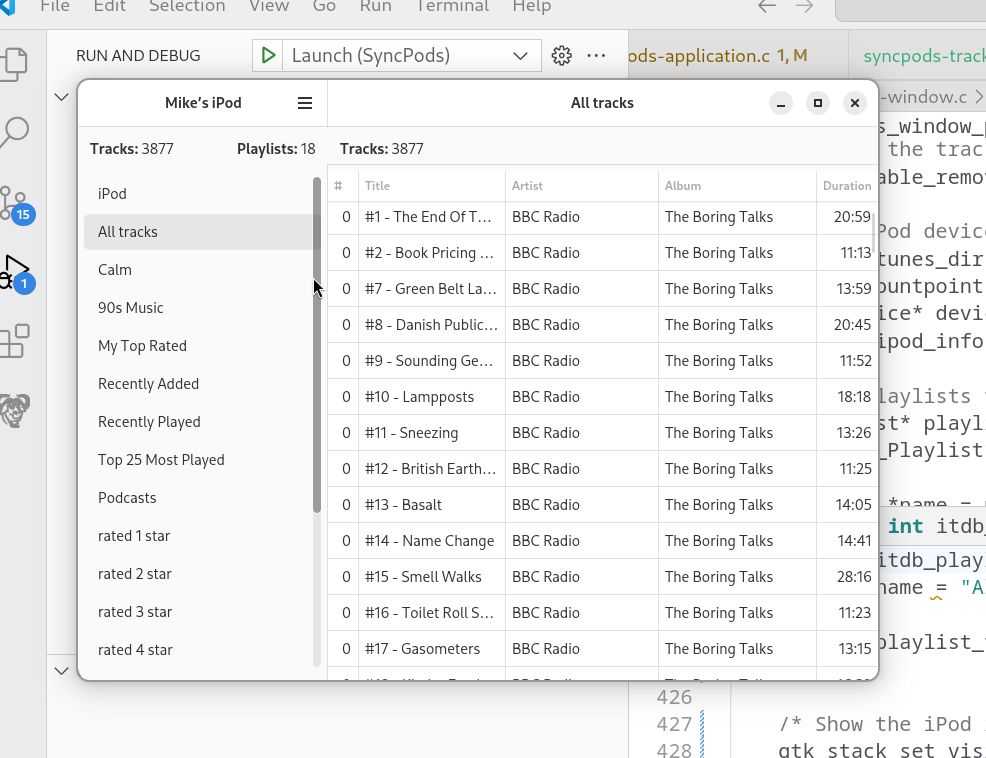Minimize the SyncPods window
Image resolution: width=986 pixels, height=758 pixels.
(x=781, y=103)
